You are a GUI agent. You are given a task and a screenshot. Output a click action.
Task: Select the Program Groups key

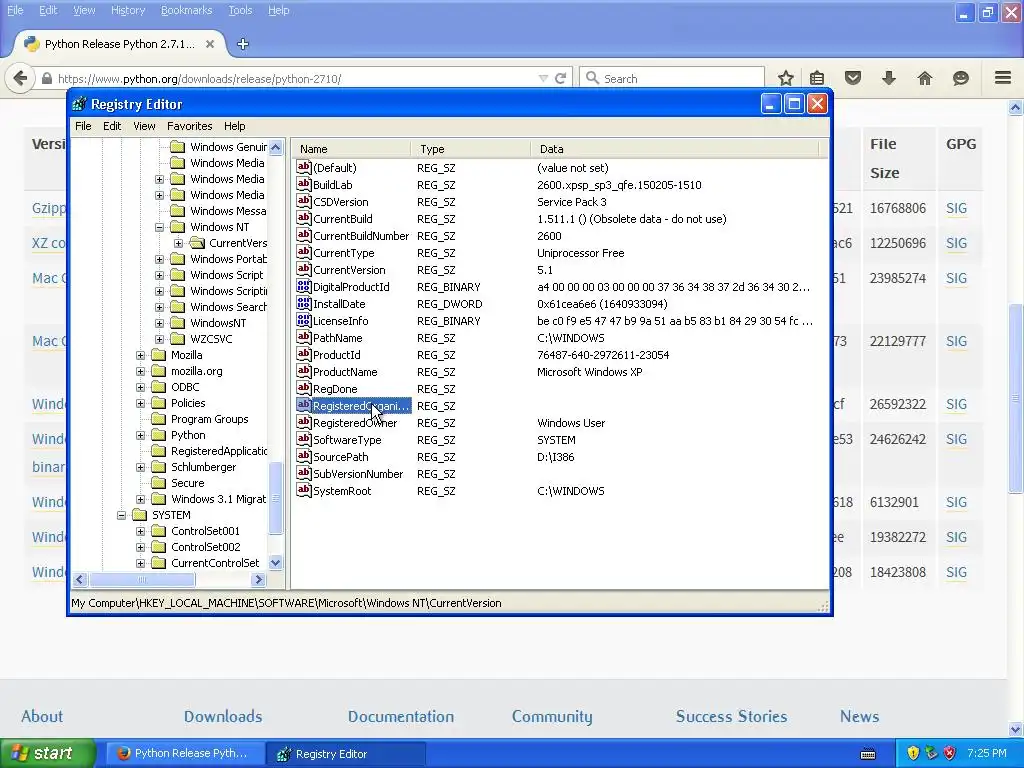209,419
